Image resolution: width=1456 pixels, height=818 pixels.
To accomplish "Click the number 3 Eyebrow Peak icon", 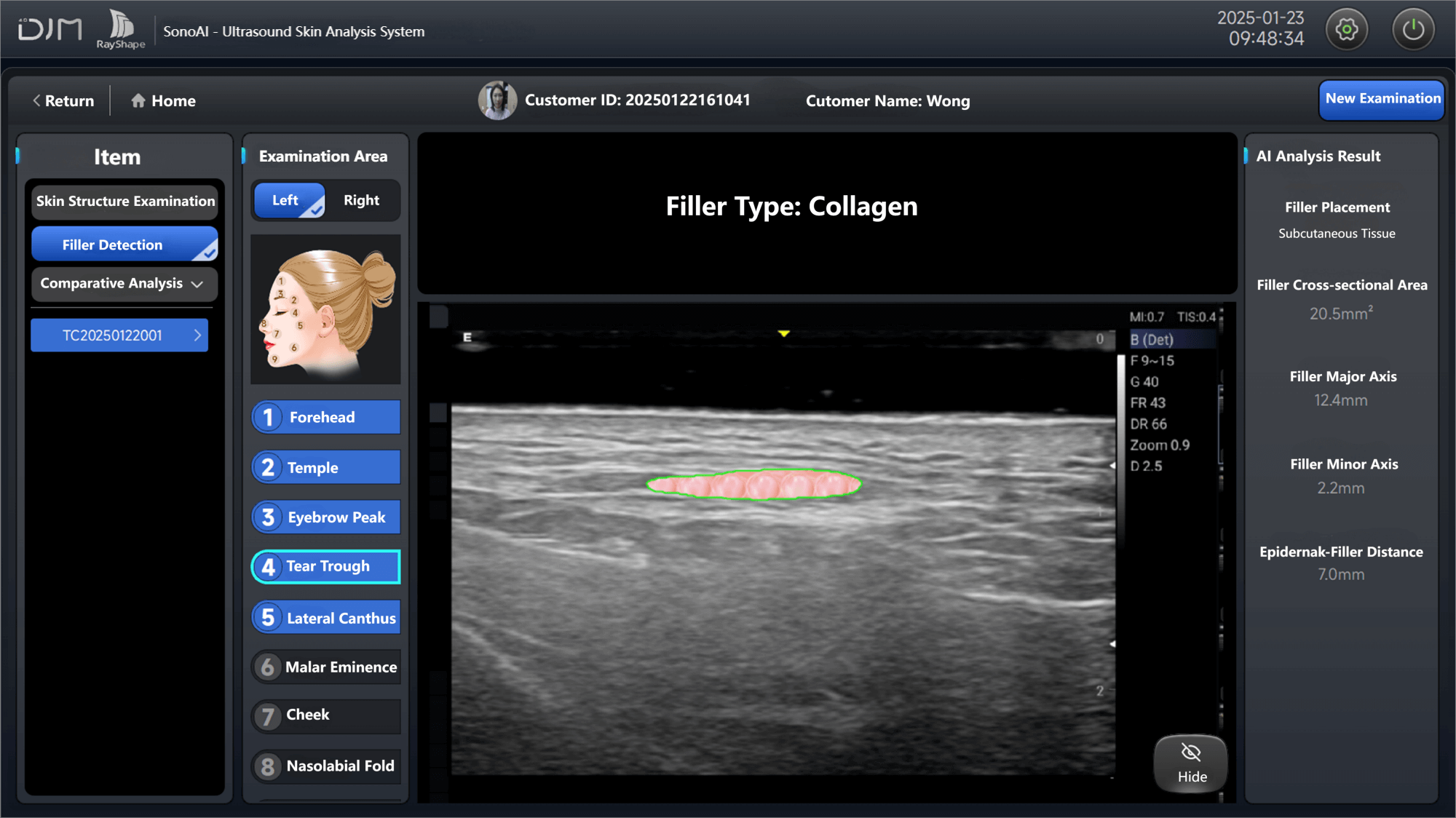I will coord(268,517).
